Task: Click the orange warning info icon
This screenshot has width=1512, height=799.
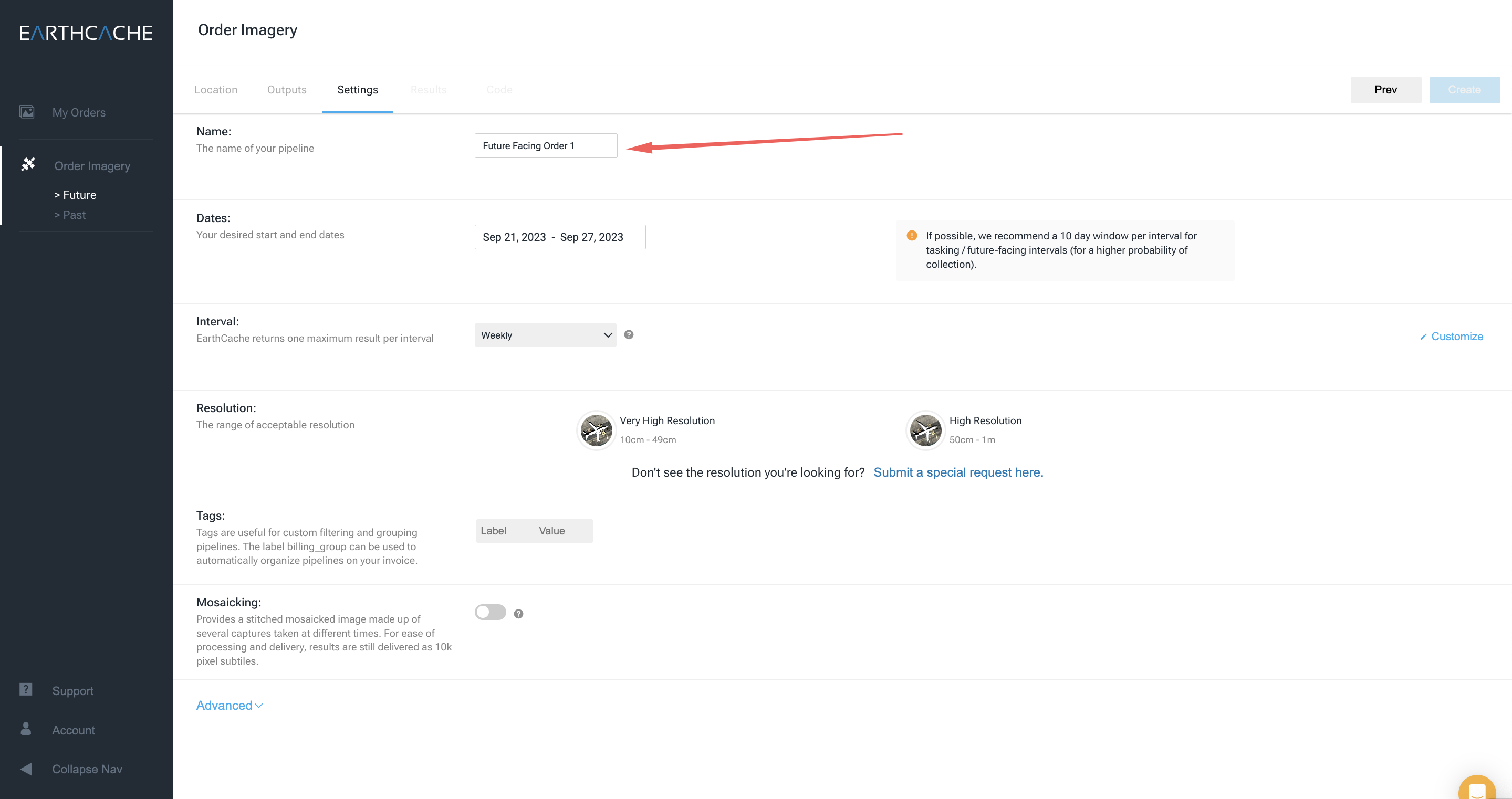Action: point(912,235)
